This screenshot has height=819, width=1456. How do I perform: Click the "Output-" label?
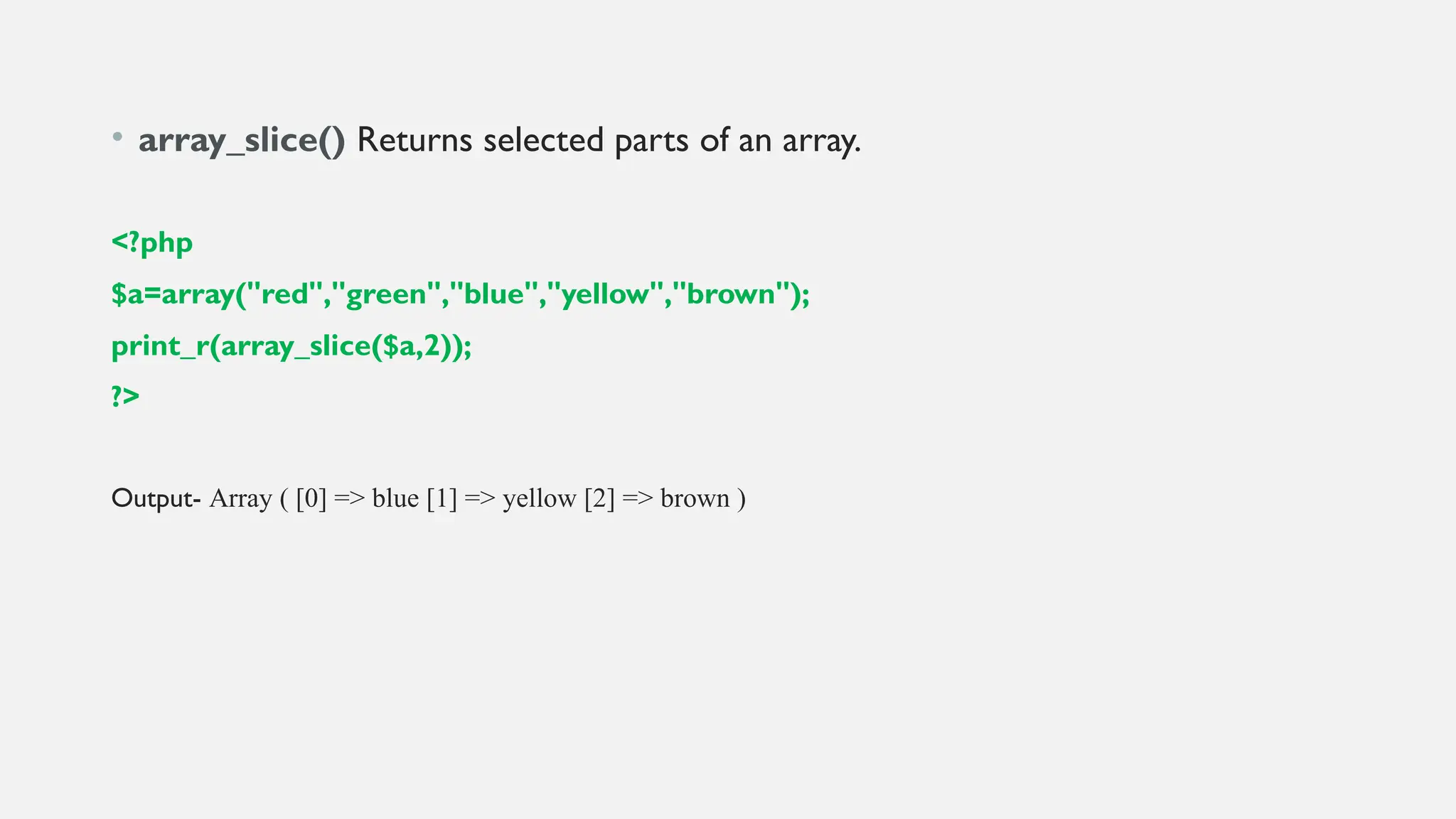click(x=156, y=498)
